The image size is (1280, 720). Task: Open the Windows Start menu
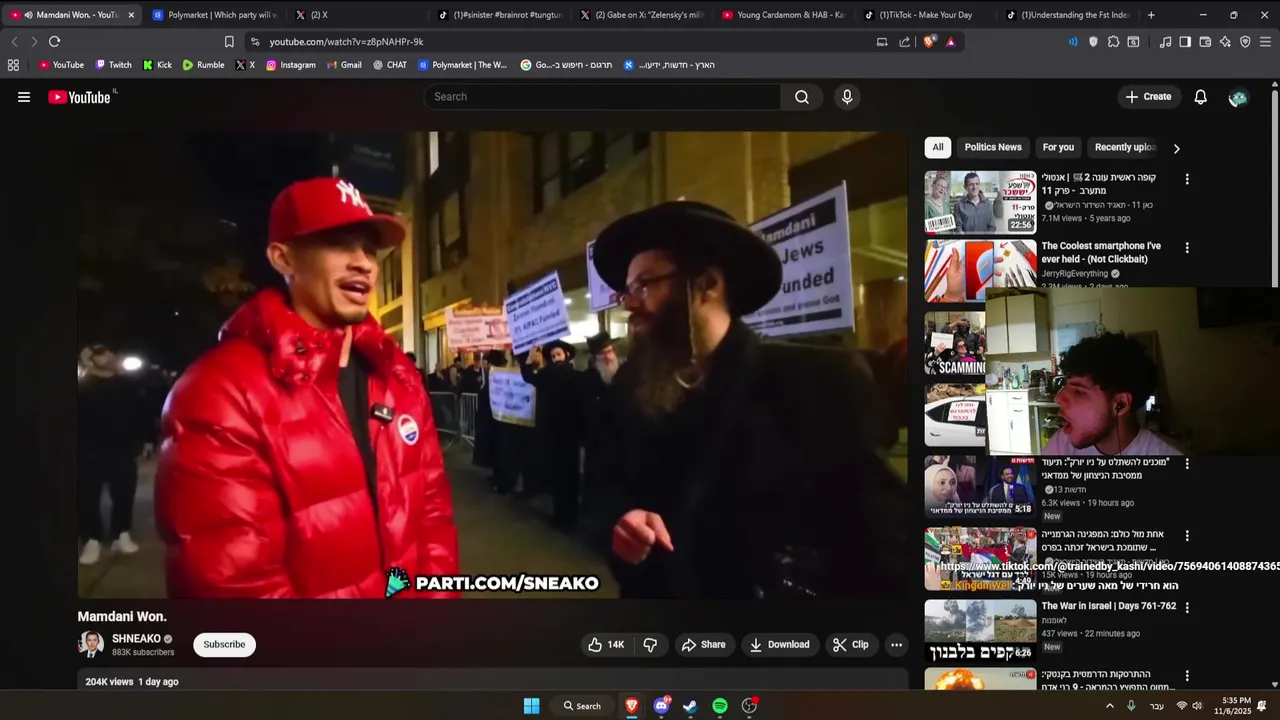tap(532, 706)
